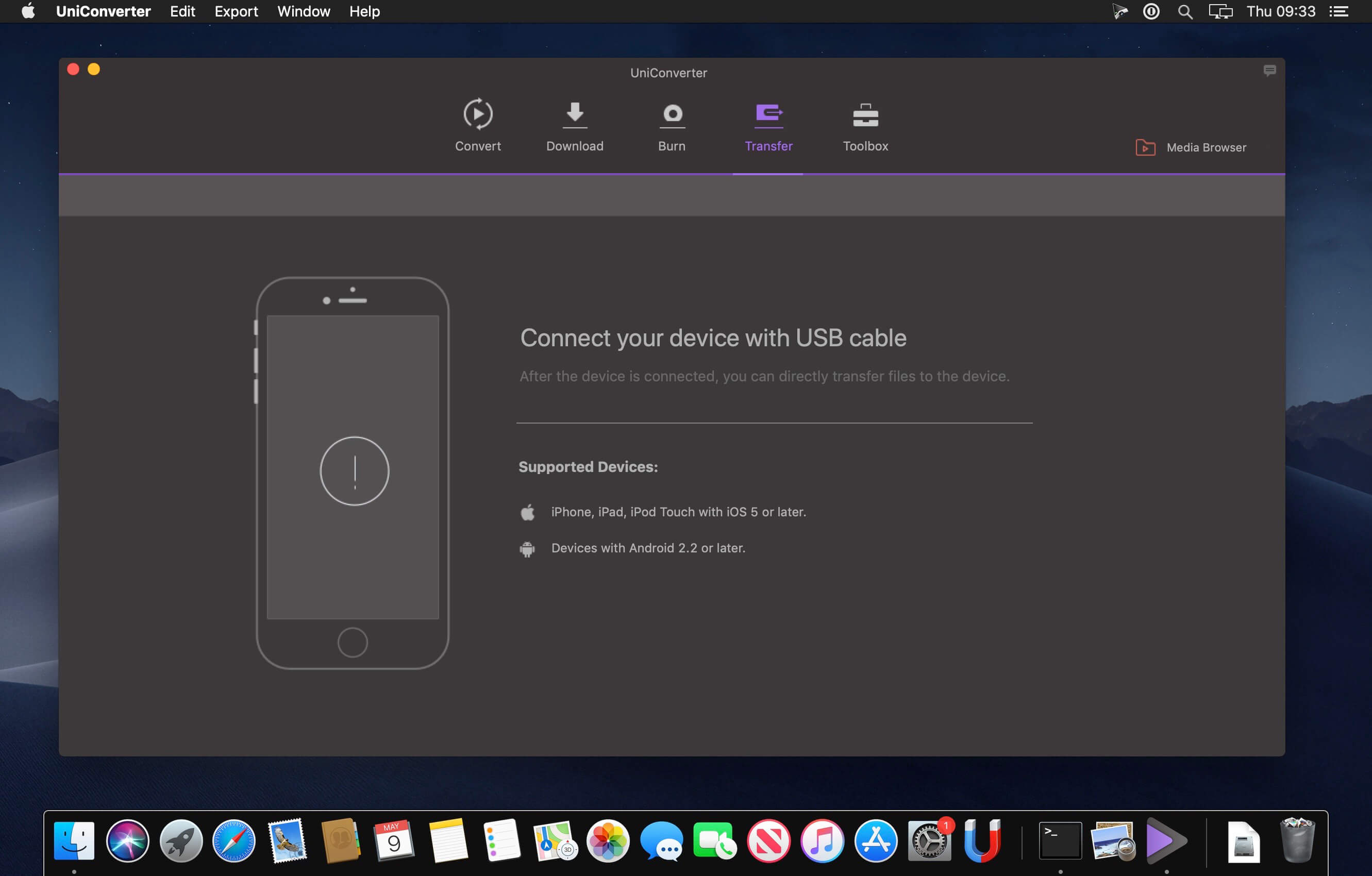This screenshot has width=1372, height=876.
Task: Open the Edit menu
Action: click(x=182, y=11)
